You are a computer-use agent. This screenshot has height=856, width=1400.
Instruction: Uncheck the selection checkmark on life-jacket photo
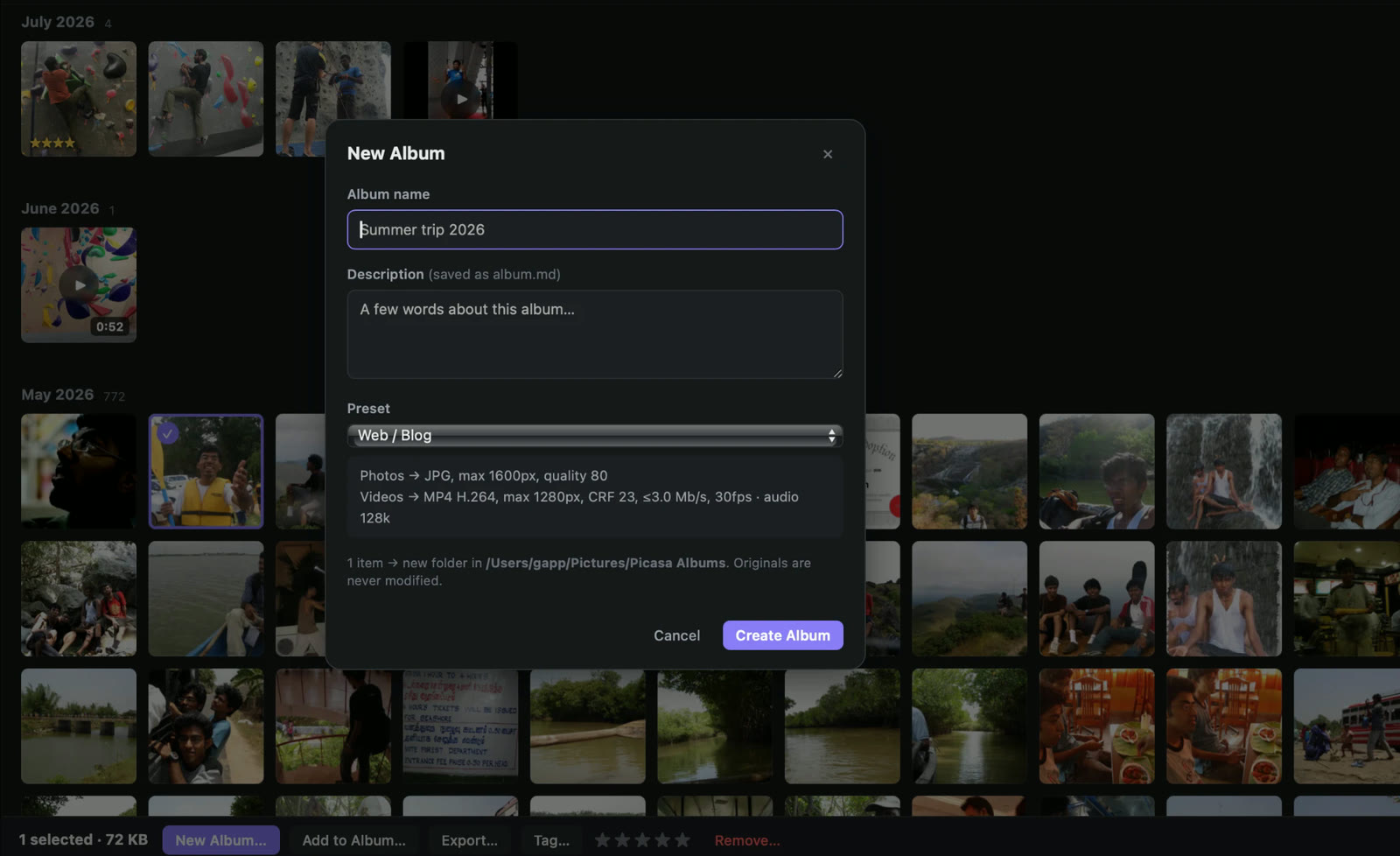tap(167, 433)
